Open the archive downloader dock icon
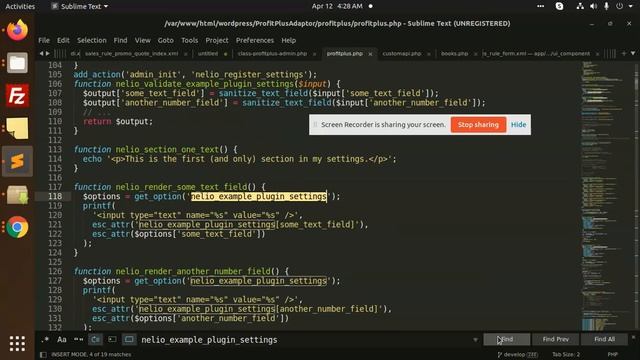 (x=17, y=195)
